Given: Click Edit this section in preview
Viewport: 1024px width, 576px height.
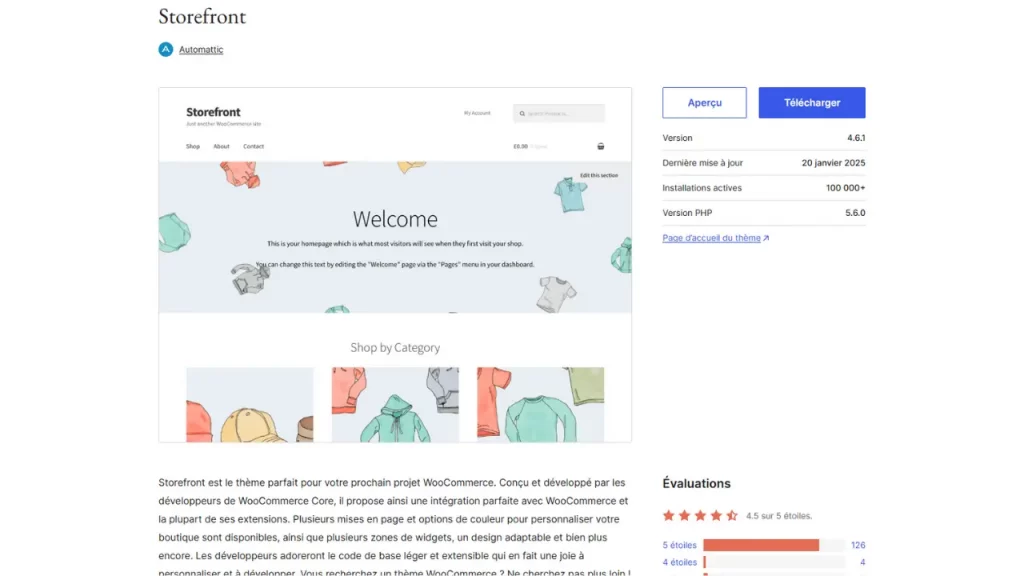Looking at the screenshot, I should pyautogui.click(x=598, y=175).
